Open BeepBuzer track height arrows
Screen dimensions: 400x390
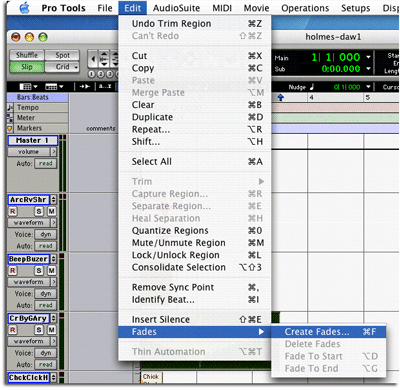(53, 259)
